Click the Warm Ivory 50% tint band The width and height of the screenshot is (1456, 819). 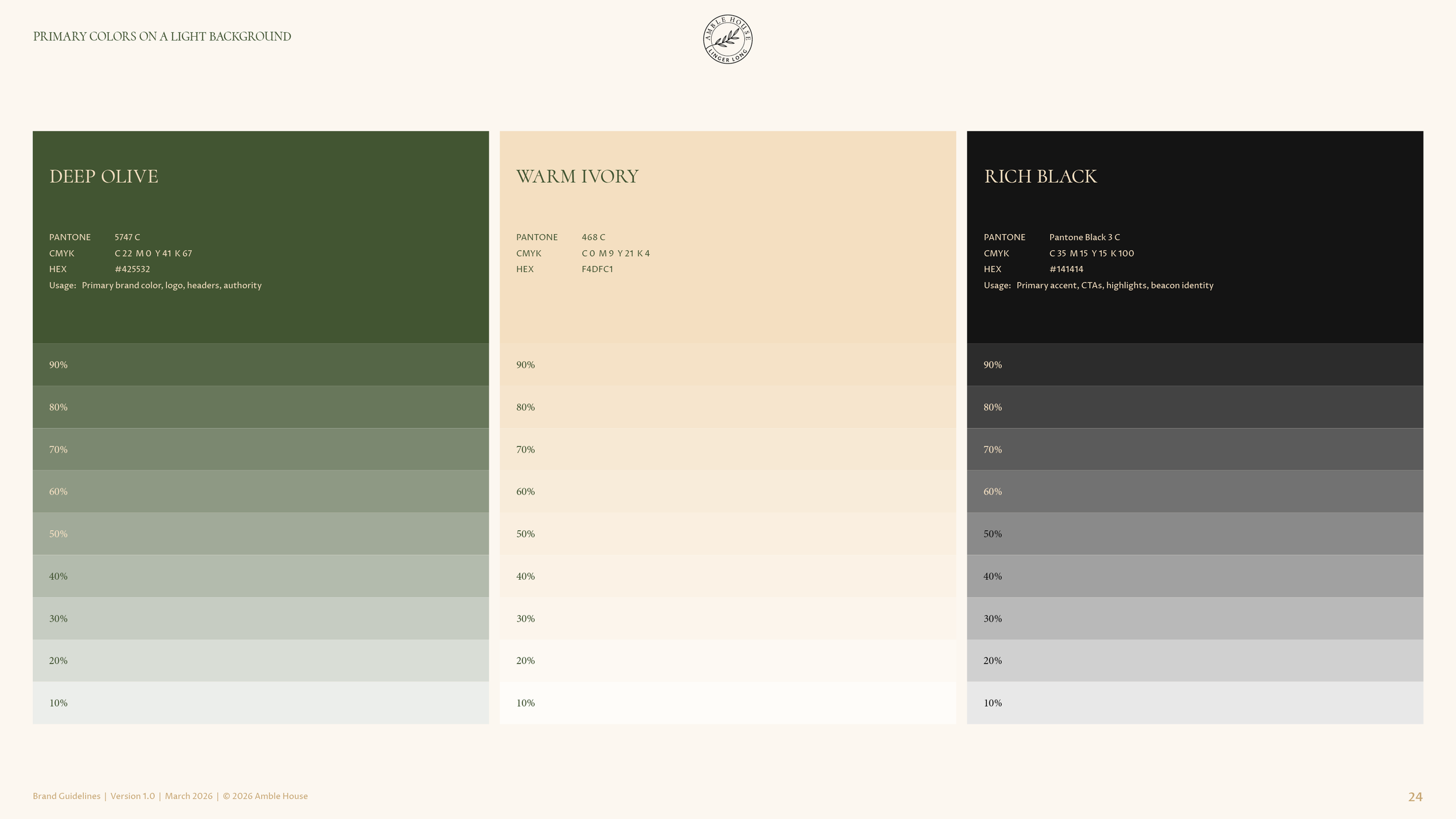[728, 534]
